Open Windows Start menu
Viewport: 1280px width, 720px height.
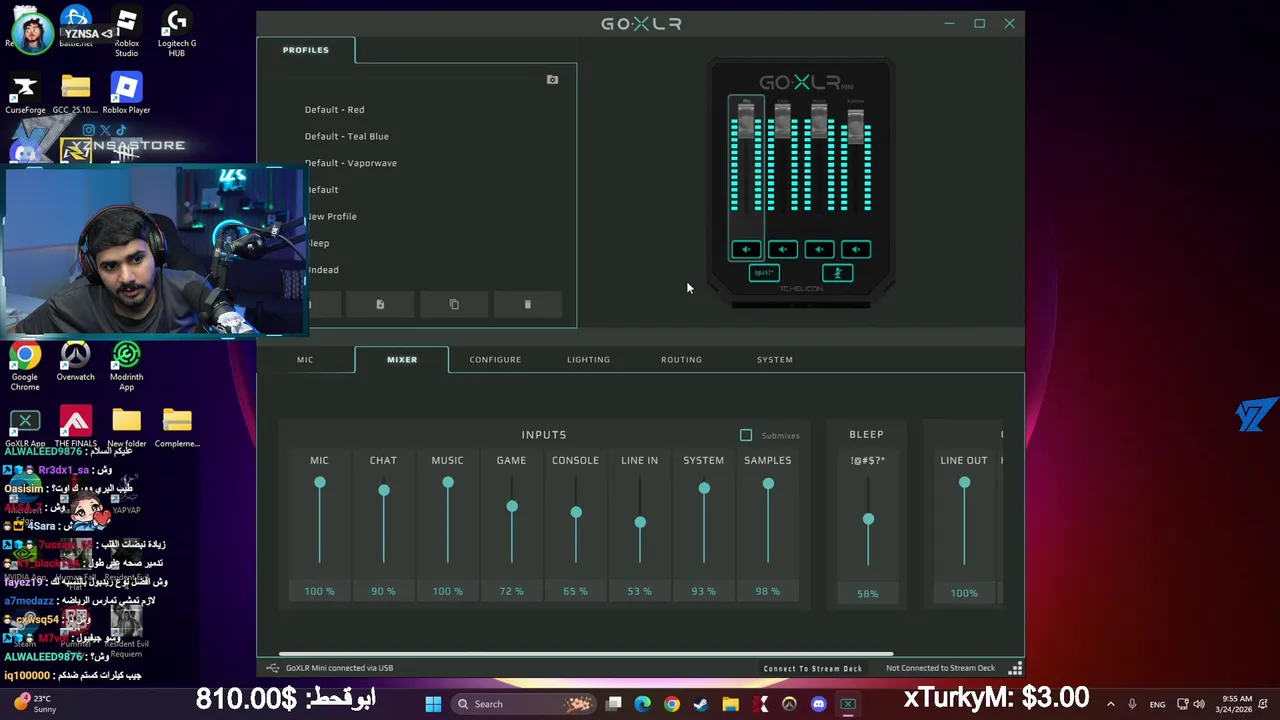(433, 704)
